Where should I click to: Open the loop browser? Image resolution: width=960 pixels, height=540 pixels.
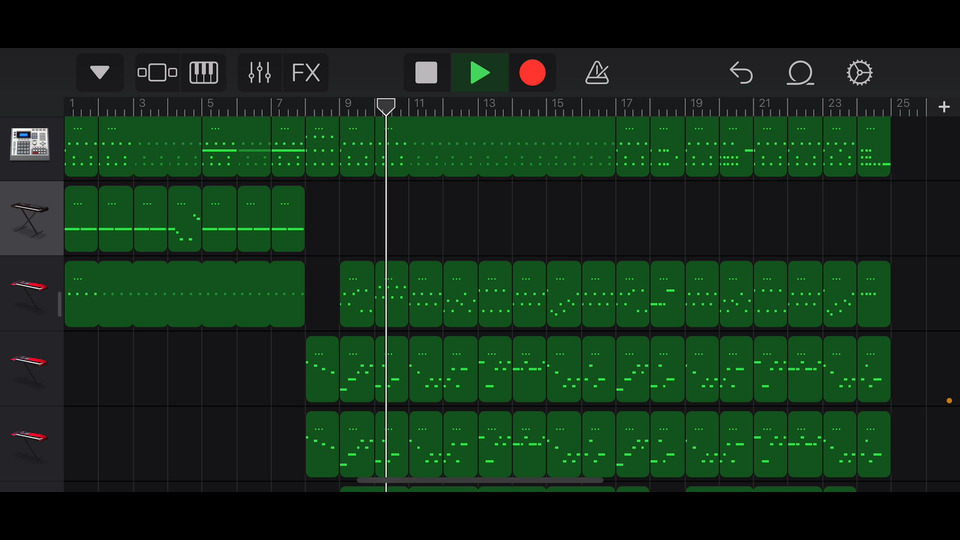coord(800,73)
